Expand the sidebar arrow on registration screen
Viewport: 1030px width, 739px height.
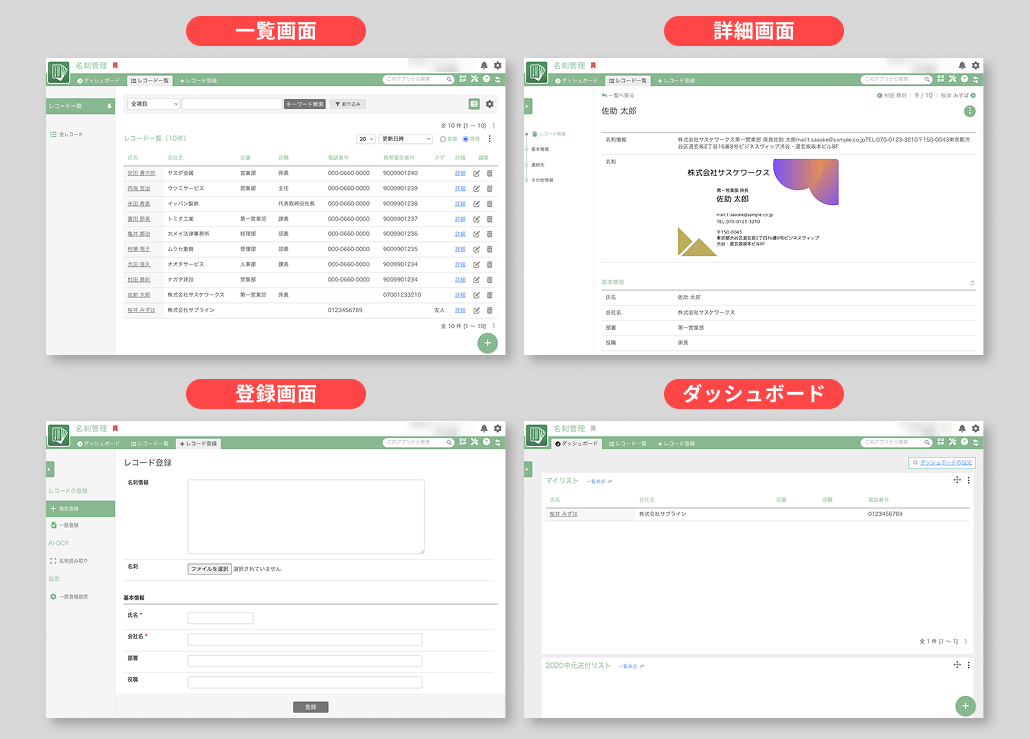click(x=50, y=469)
